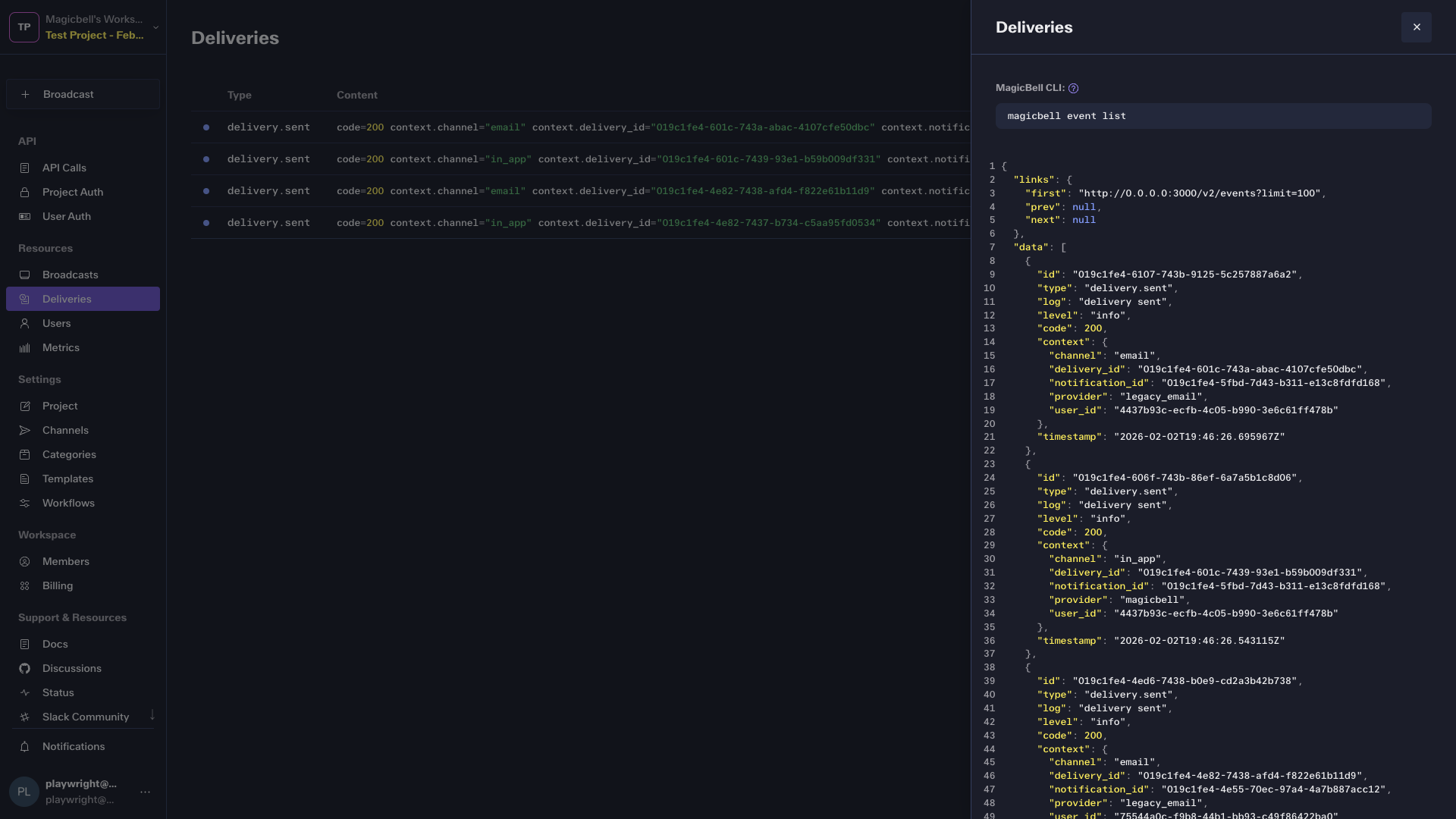Click the timestamp "2026-02-02T19:46:26.695967Z" value
This screenshot has height=819, width=1456.
1200,437
